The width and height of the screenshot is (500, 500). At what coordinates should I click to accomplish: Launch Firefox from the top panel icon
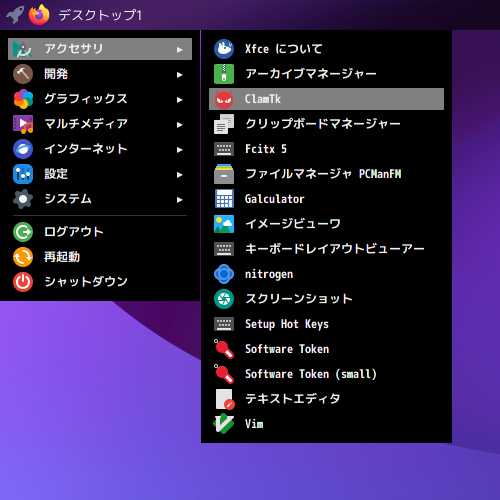point(39,15)
